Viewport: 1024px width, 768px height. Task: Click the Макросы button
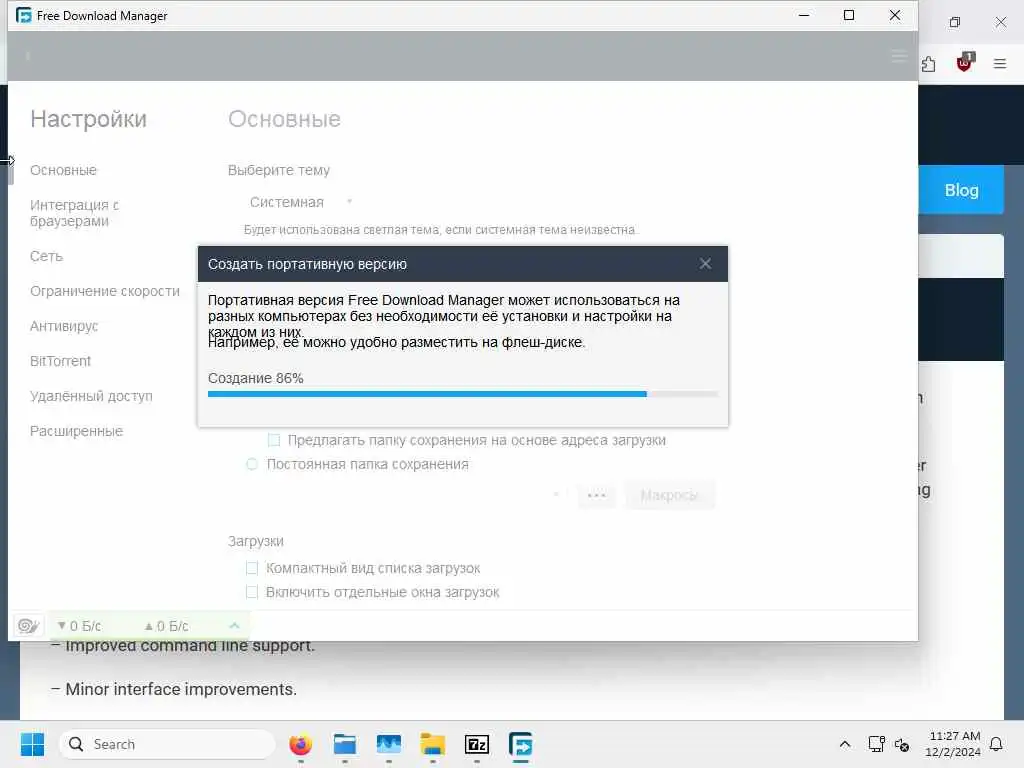click(669, 495)
